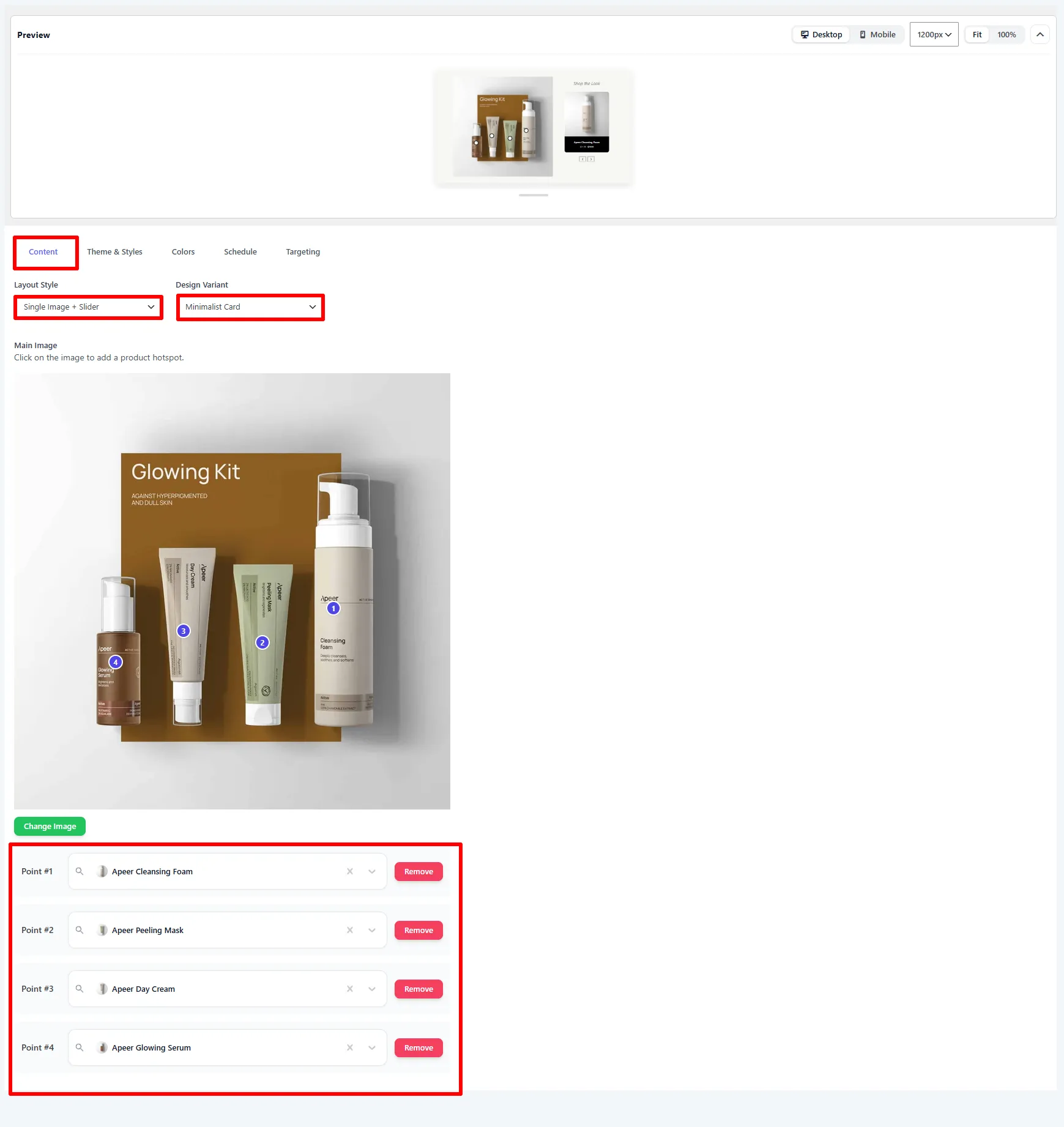Screen dimensions: 1064x1127
Task: Collapse the Preview panel with chevron
Action: [1040, 35]
